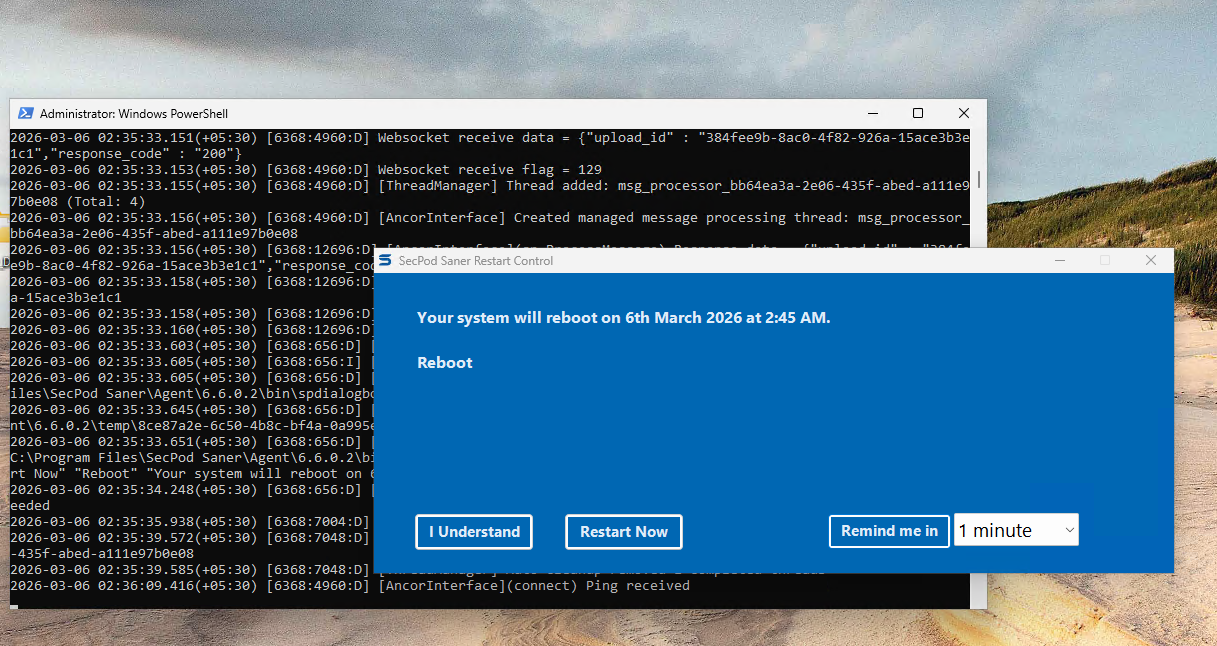
Task: Click the Restart Now button
Action: point(624,532)
